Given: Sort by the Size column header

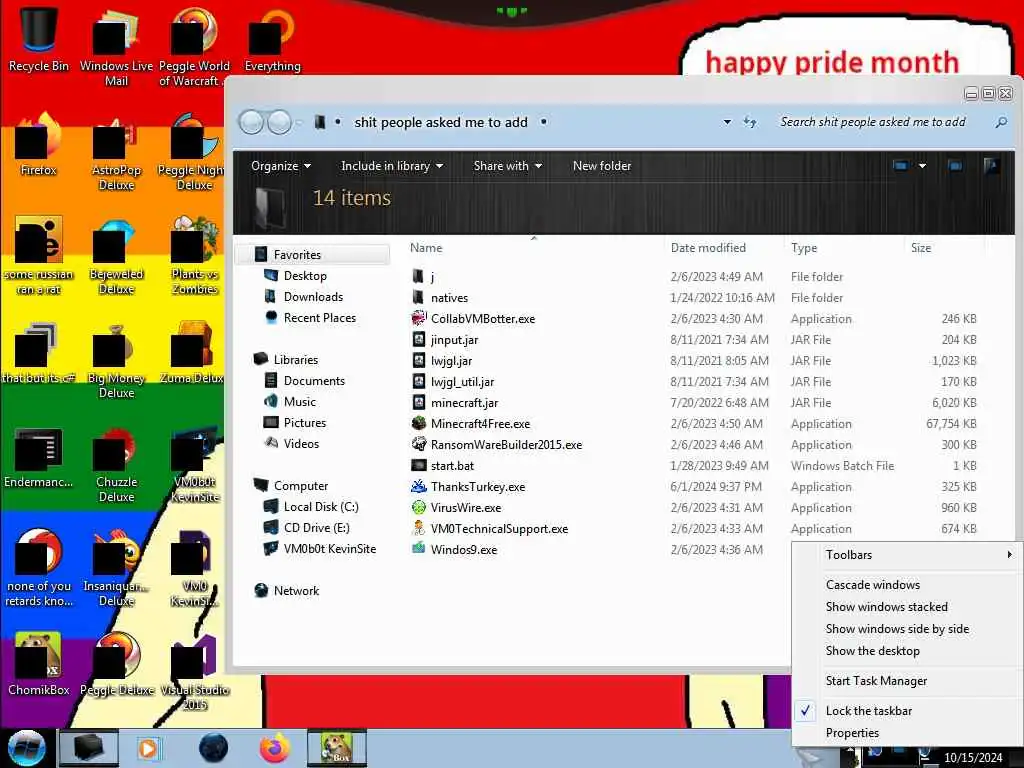Looking at the screenshot, I should pos(944,248).
